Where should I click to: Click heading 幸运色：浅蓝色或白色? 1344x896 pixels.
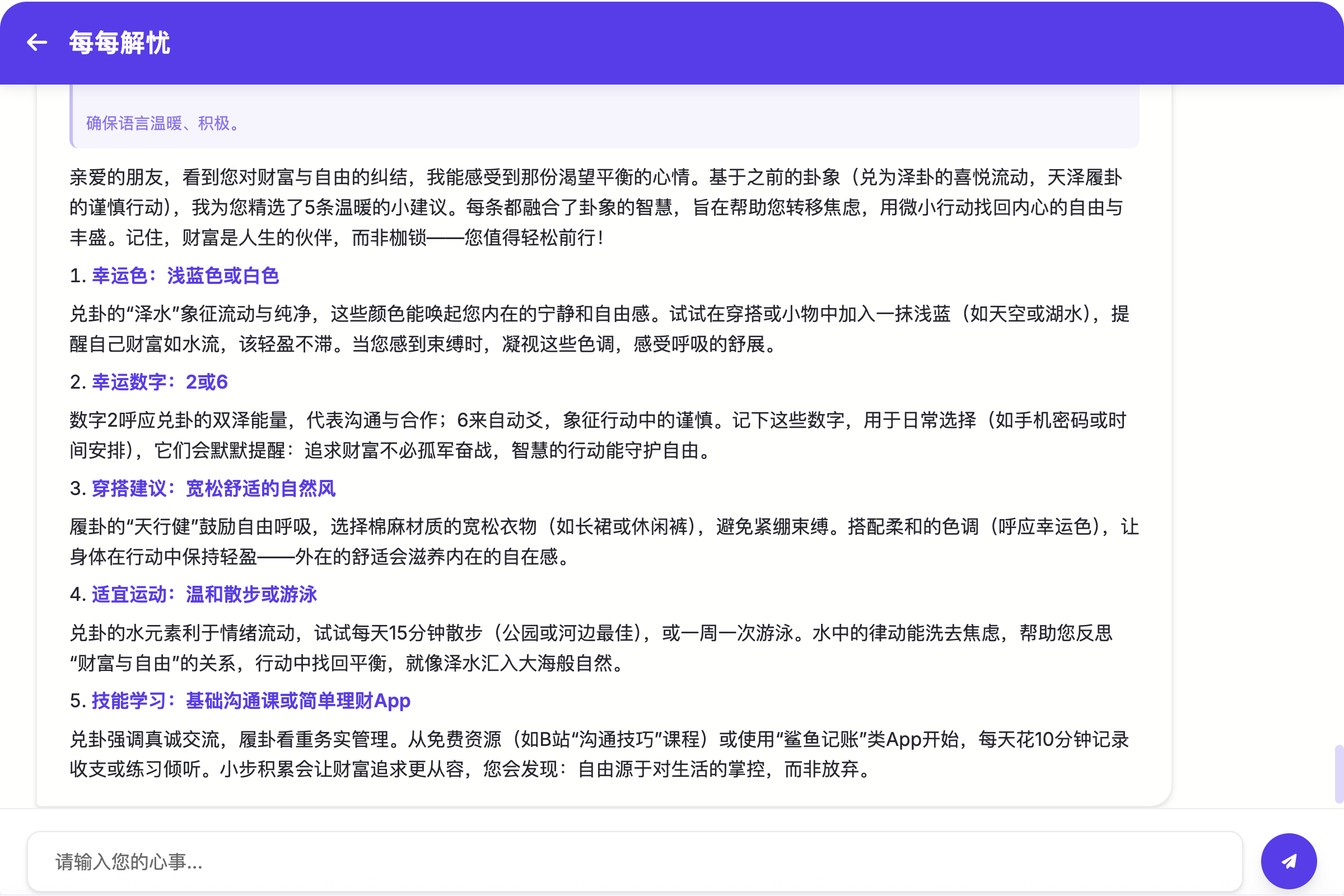click(x=185, y=276)
